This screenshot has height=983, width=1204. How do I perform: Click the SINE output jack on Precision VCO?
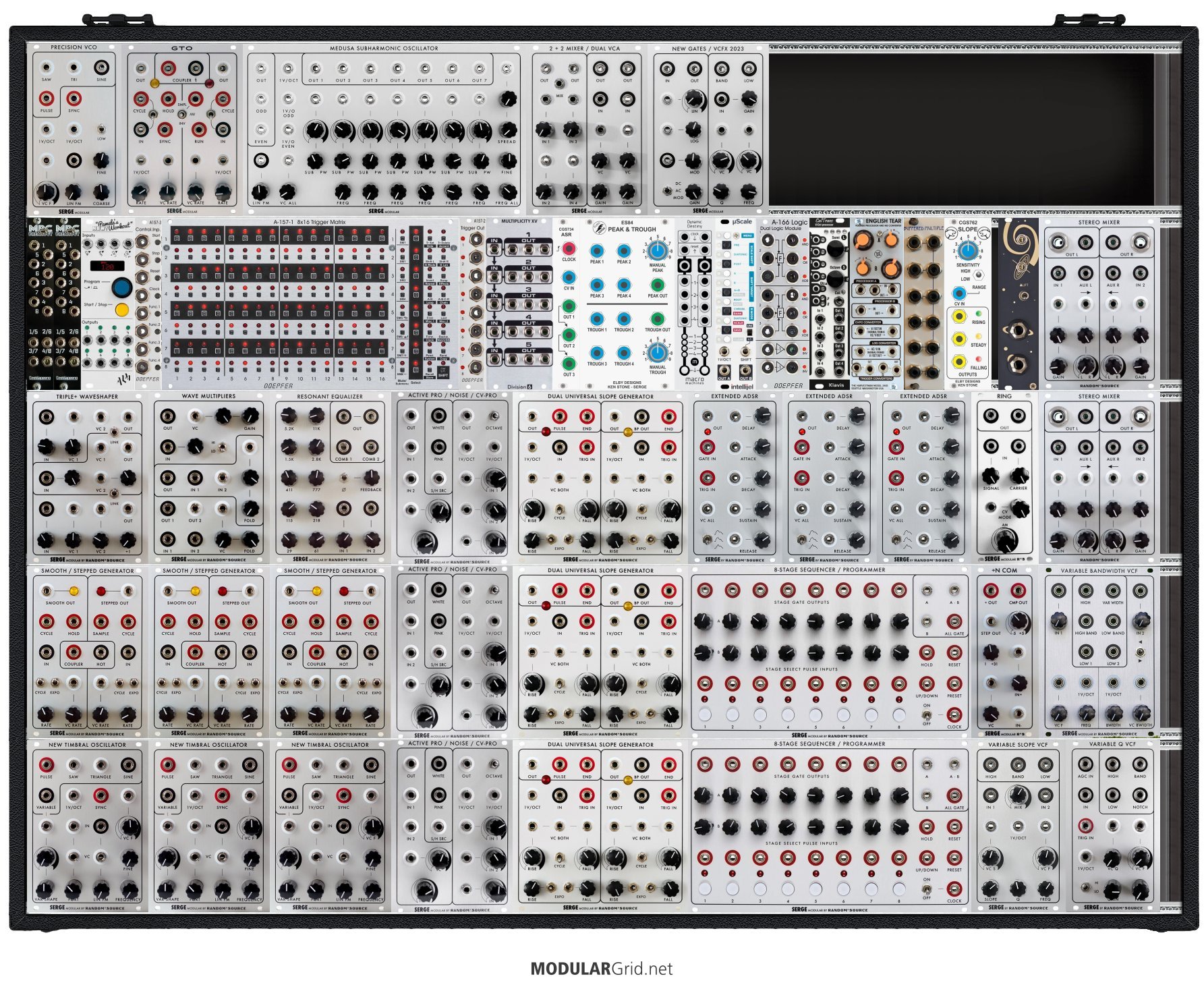click(101, 67)
